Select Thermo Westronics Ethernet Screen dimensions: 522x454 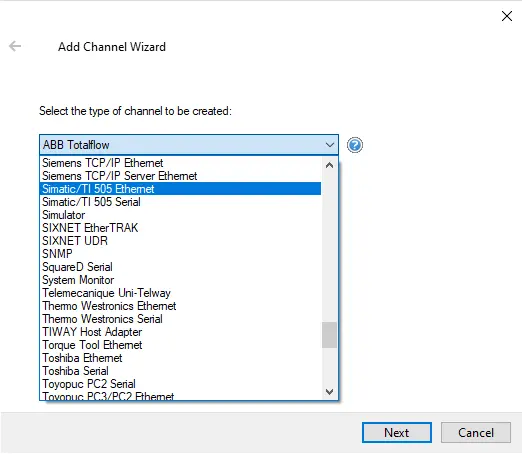pyautogui.click(x=180, y=306)
